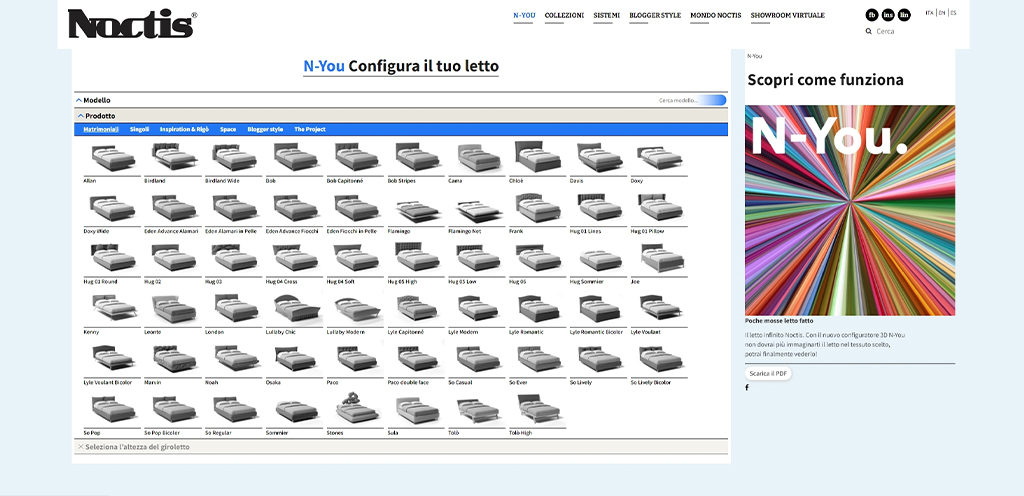The width and height of the screenshot is (1024, 496).
Task: Select the So Lively Bicolor bed
Action: (x=659, y=360)
